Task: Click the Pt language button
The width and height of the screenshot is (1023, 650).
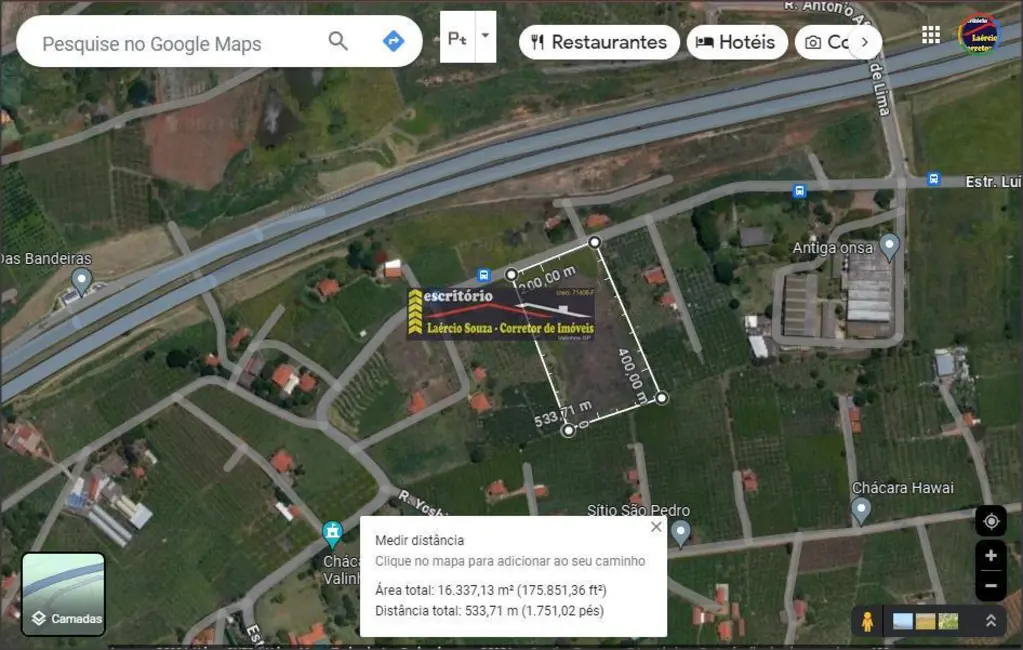Action: click(x=457, y=38)
